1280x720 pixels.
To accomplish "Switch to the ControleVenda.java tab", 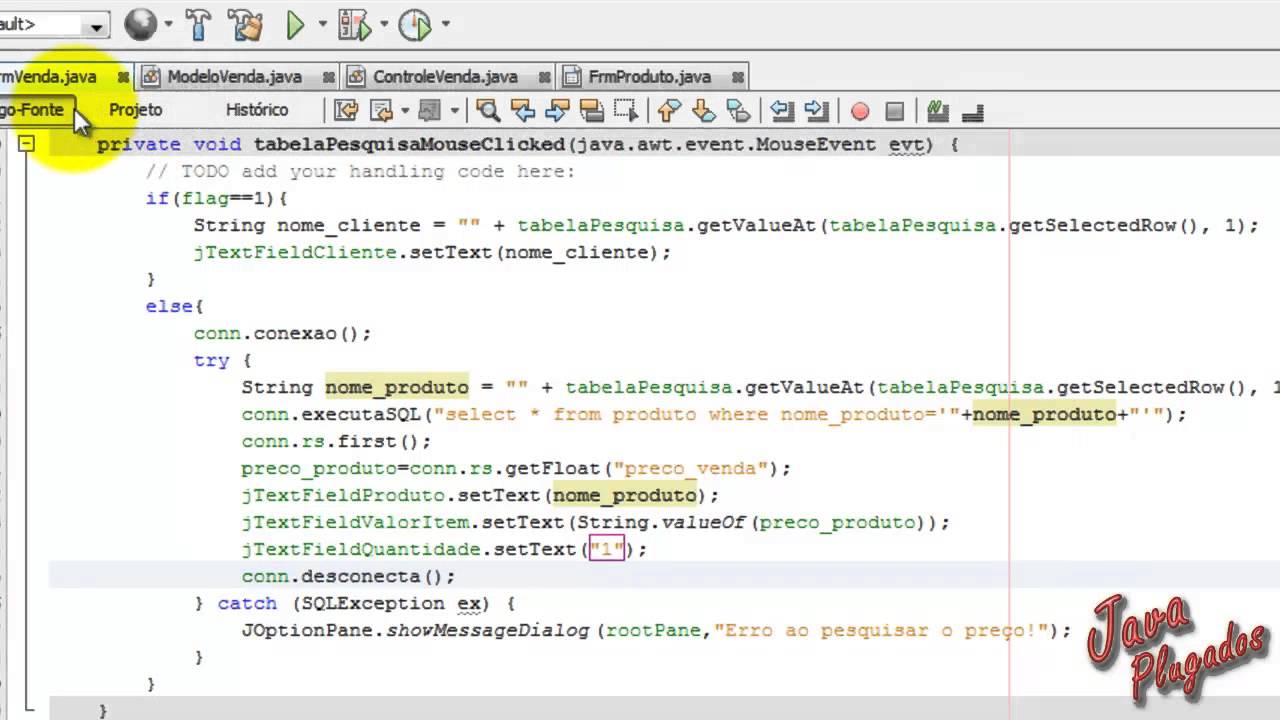I will tap(446, 77).
